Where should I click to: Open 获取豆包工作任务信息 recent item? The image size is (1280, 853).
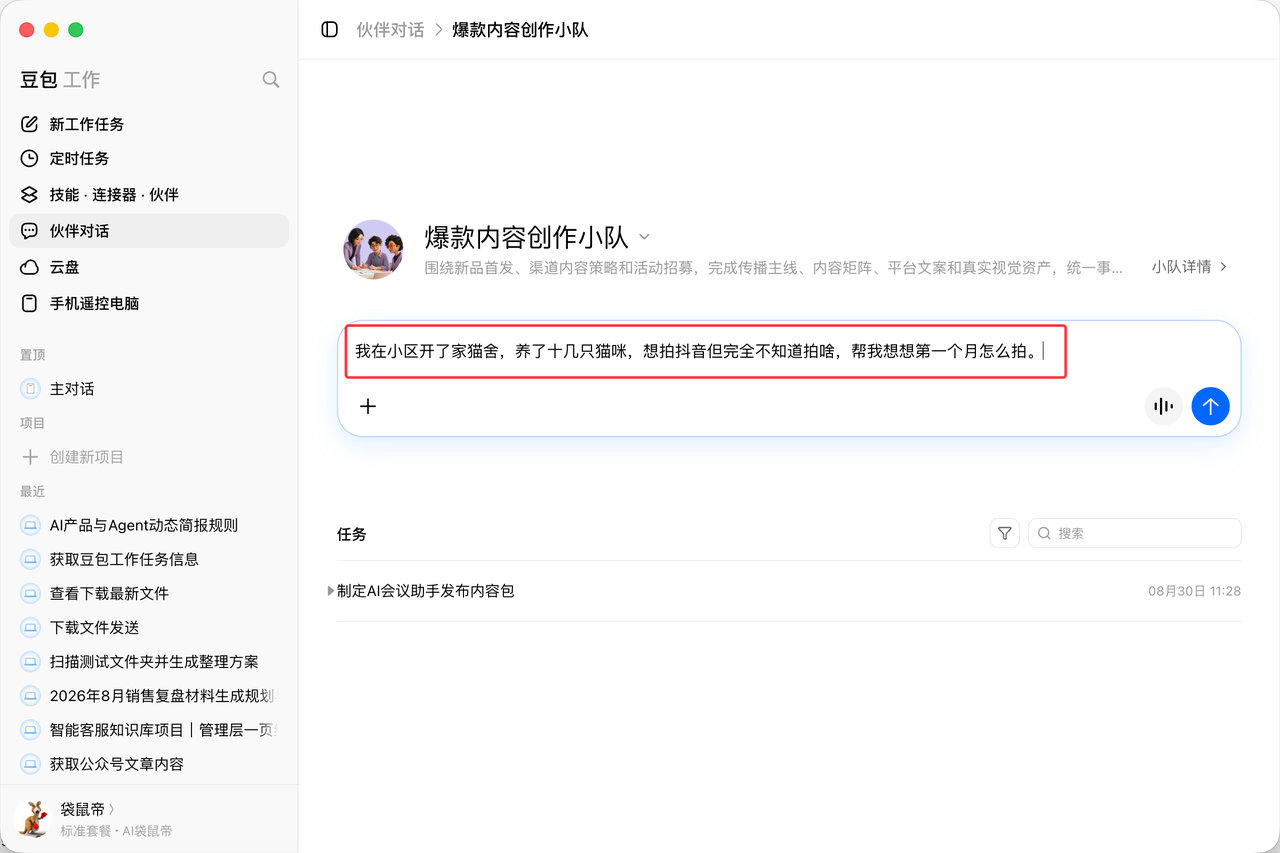(x=149, y=559)
